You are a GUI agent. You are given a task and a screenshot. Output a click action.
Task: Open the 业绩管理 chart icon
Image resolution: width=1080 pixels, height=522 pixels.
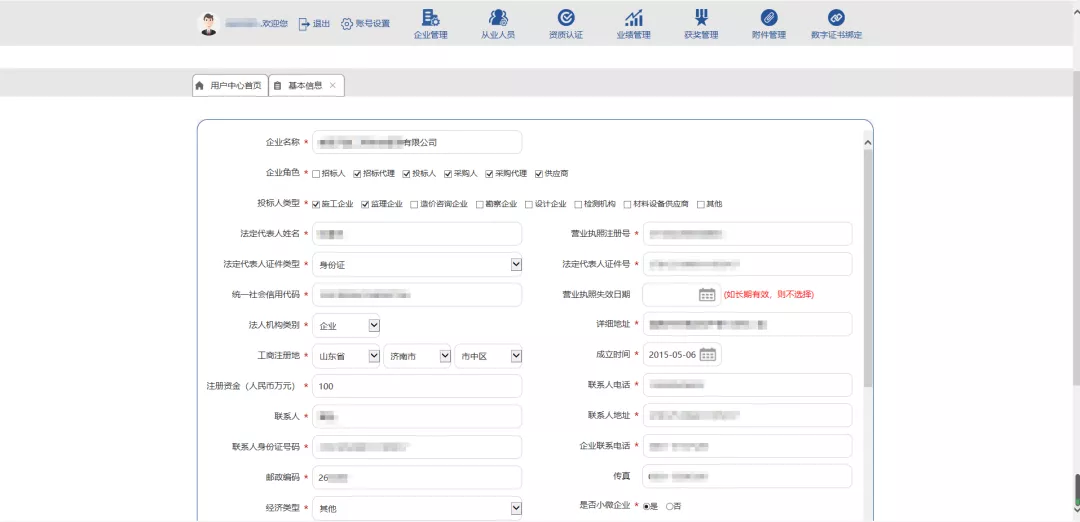633,18
